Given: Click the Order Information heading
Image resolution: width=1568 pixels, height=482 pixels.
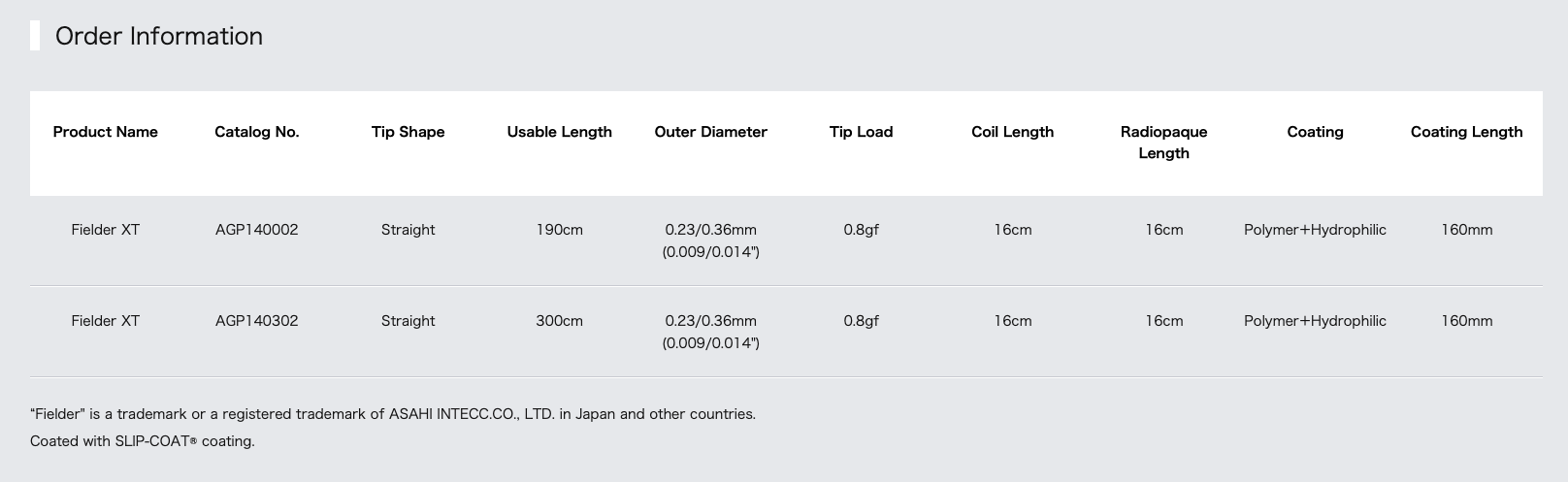Looking at the screenshot, I should pos(158,36).
